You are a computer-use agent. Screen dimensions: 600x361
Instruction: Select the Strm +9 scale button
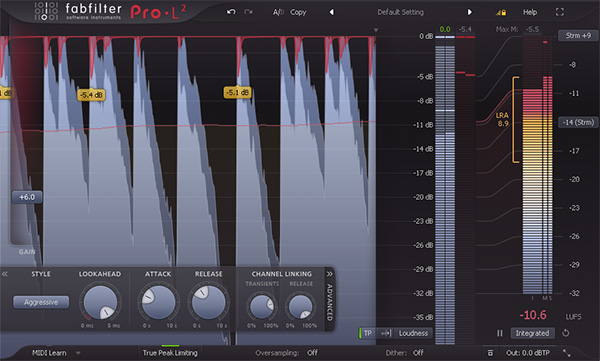tap(578, 36)
